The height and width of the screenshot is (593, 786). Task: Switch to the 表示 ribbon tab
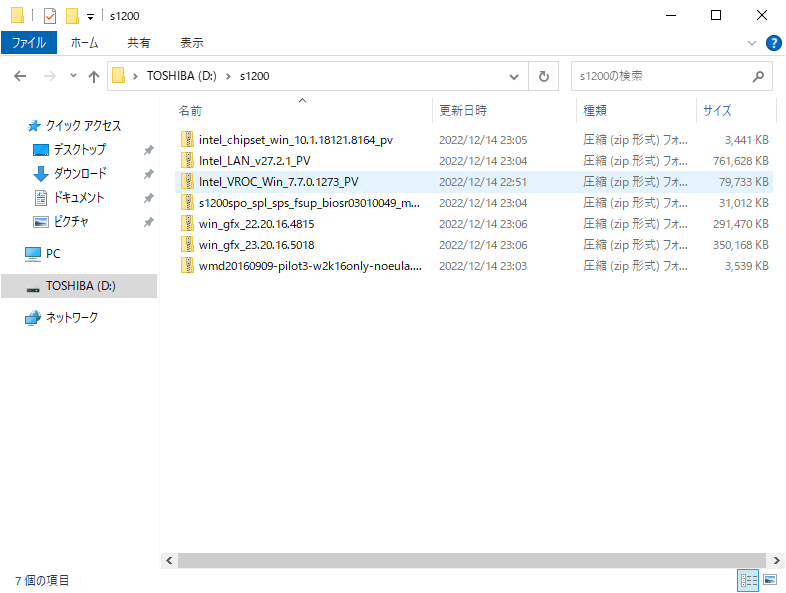[x=191, y=43]
